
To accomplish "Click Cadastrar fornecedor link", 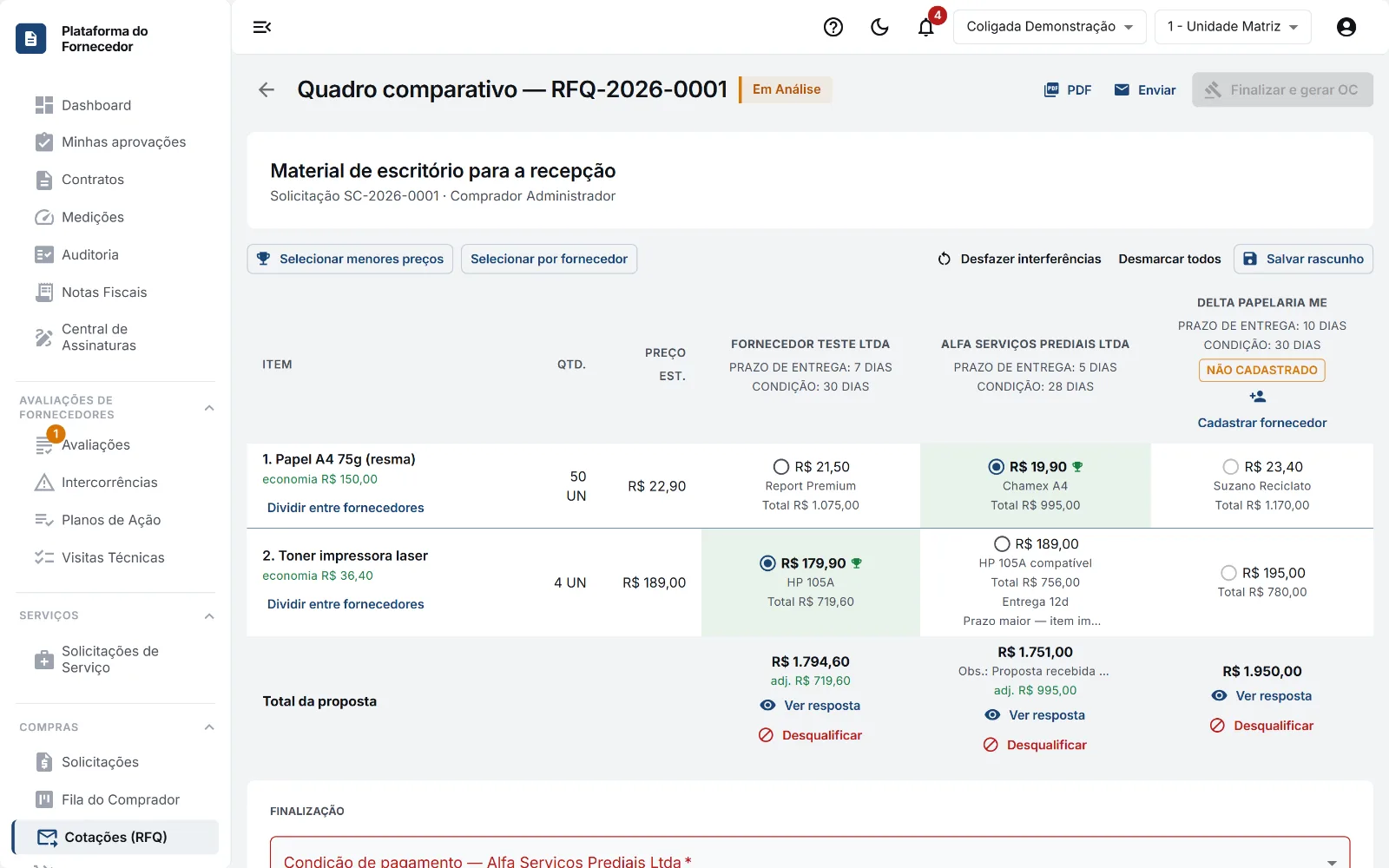I will 1262,423.
